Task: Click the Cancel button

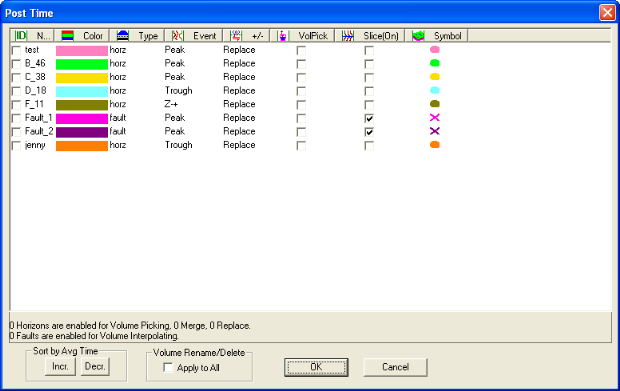Action: coord(395,367)
